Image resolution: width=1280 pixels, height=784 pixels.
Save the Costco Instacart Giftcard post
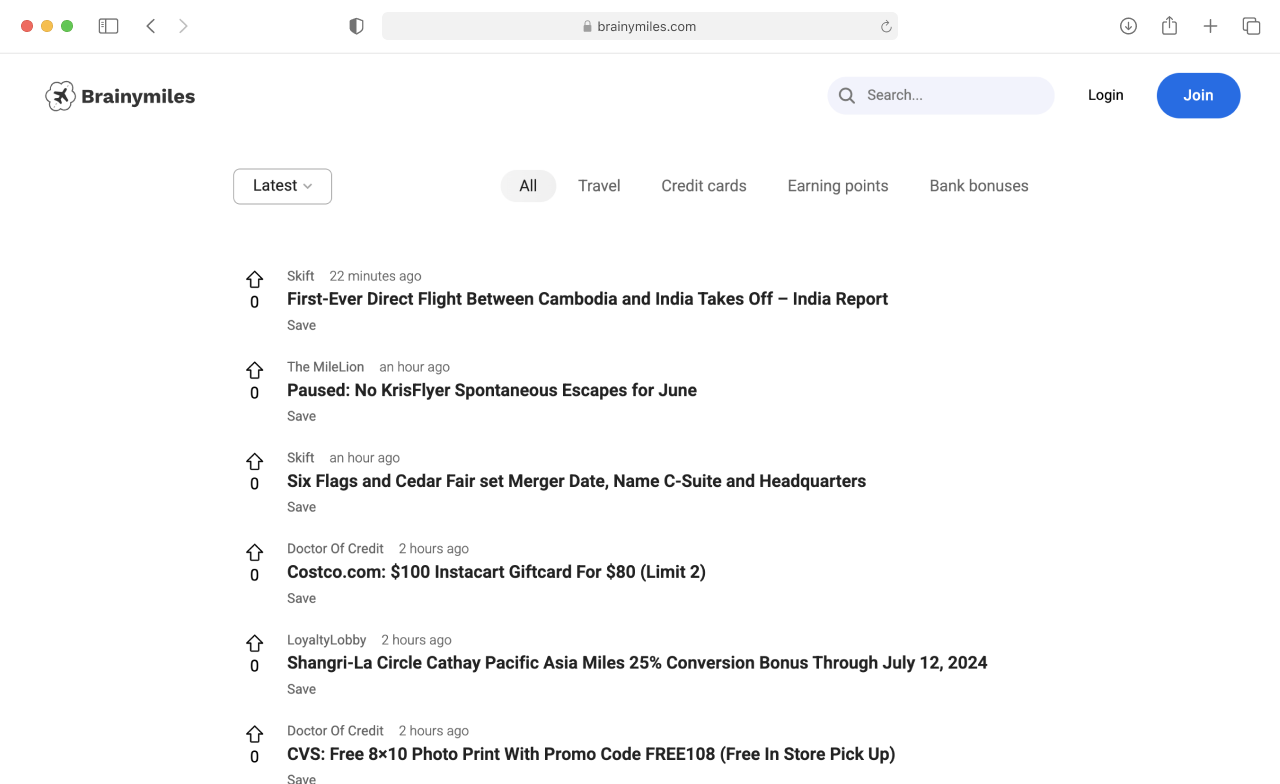point(301,598)
